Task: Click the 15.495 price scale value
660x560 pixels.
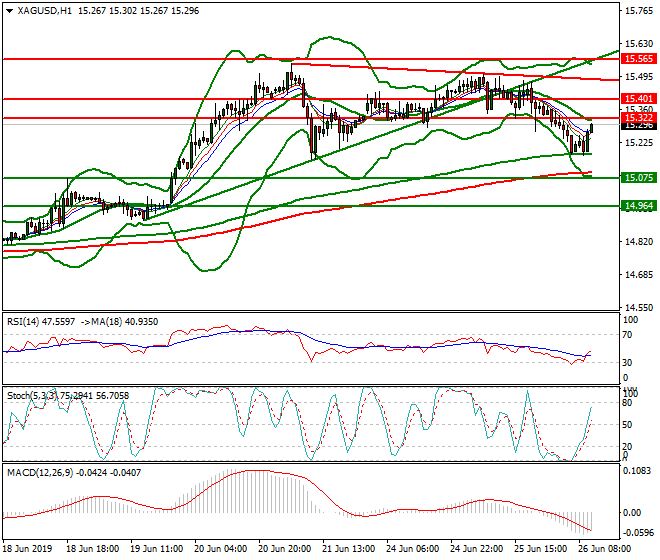Action: (x=639, y=77)
